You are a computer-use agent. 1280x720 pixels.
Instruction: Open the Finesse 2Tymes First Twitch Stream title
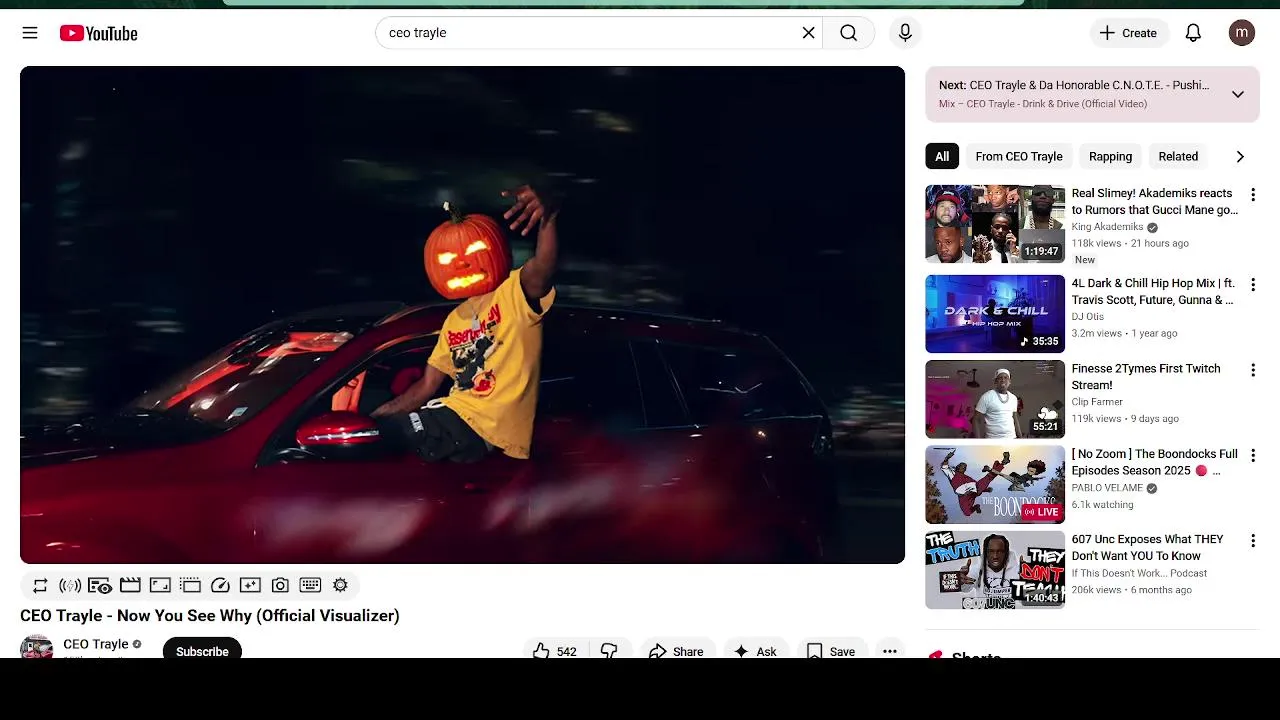click(x=1146, y=376)
